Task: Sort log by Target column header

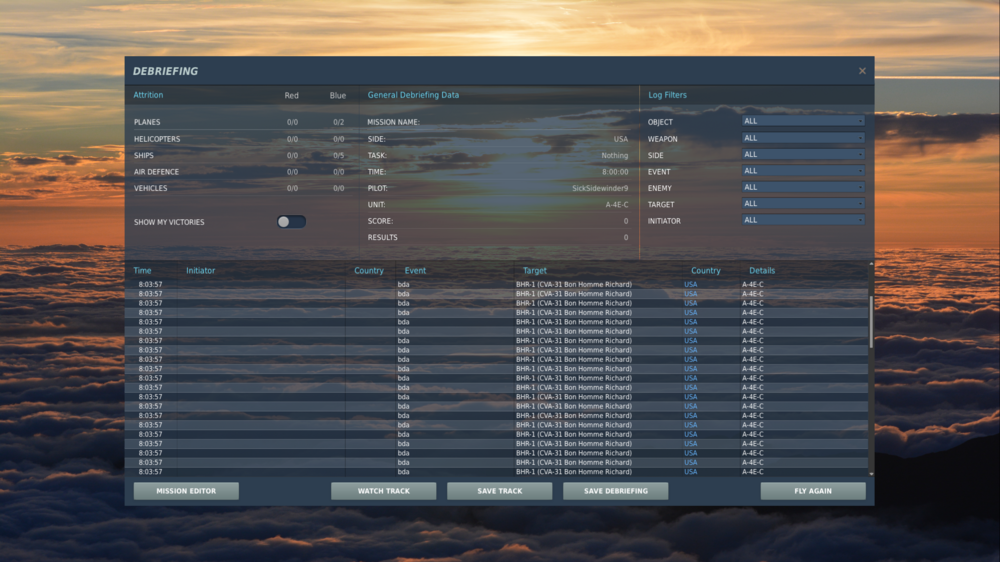Action: click(x=534, y=270)
